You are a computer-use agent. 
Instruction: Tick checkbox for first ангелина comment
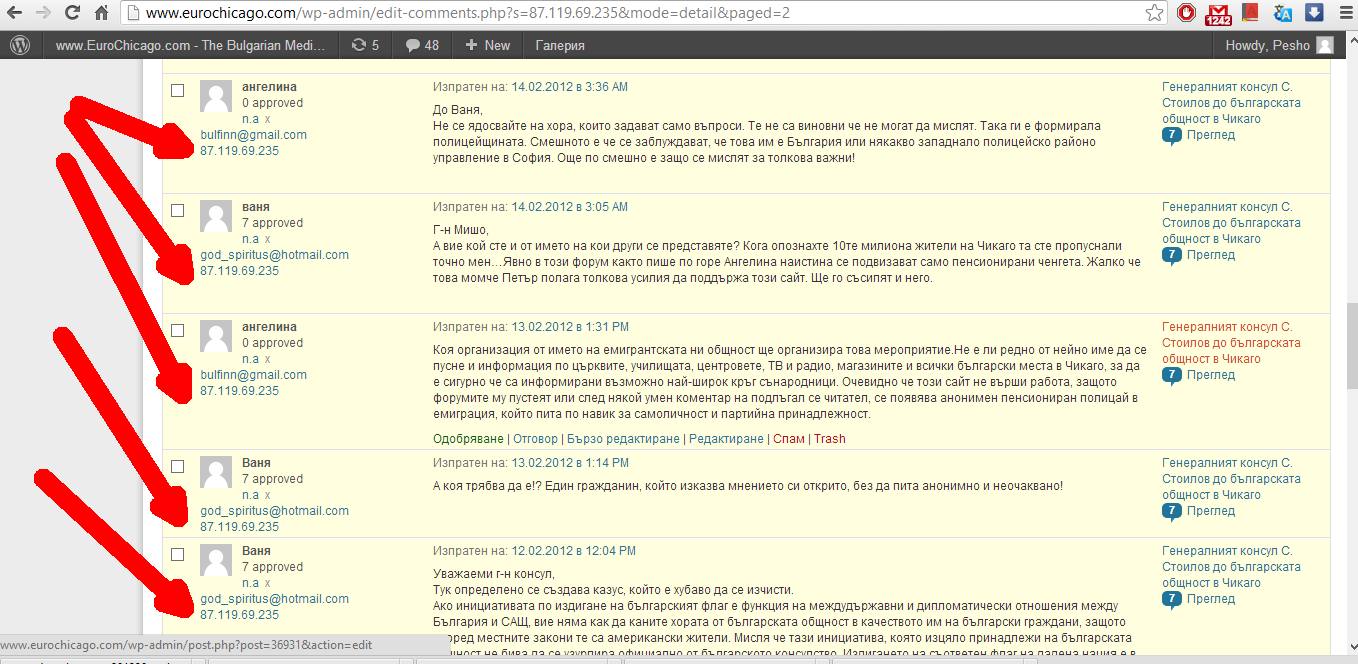pyautogui.click(x=178, y=90)
